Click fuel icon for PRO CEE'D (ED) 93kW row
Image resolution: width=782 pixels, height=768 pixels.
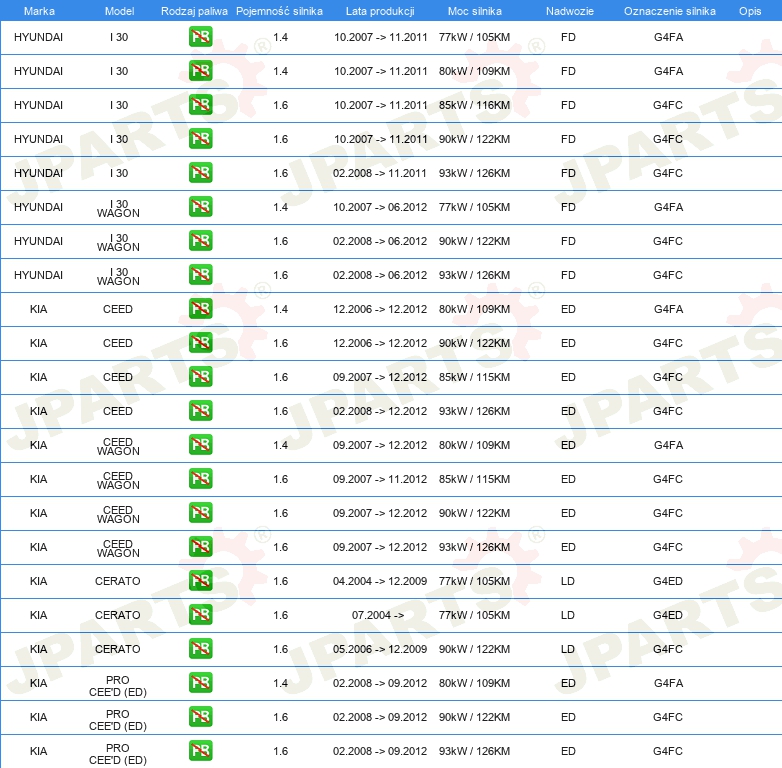pos(200,751)
